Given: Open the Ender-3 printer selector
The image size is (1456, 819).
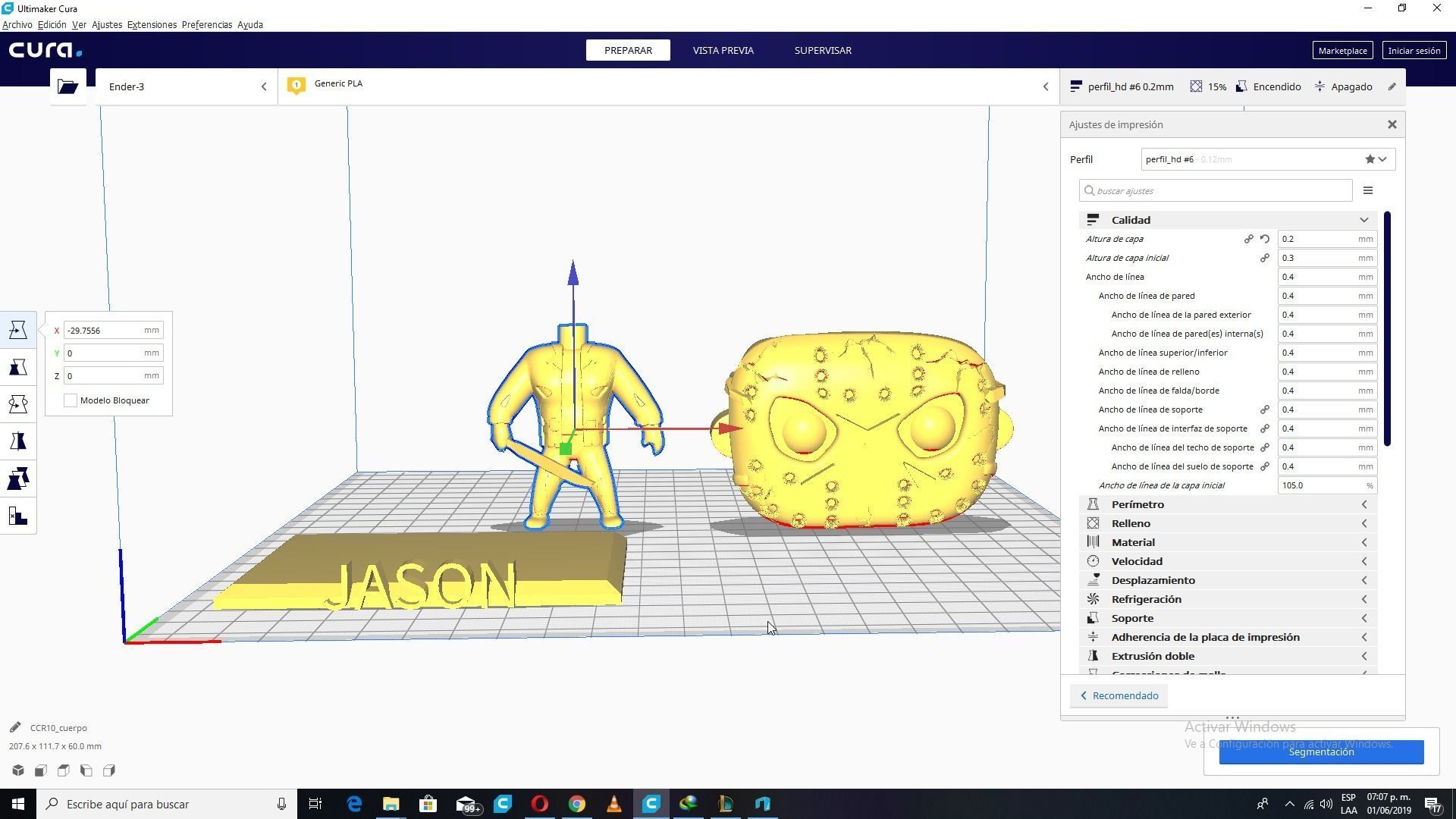Looking at the screenshot, I should [187, 86].
